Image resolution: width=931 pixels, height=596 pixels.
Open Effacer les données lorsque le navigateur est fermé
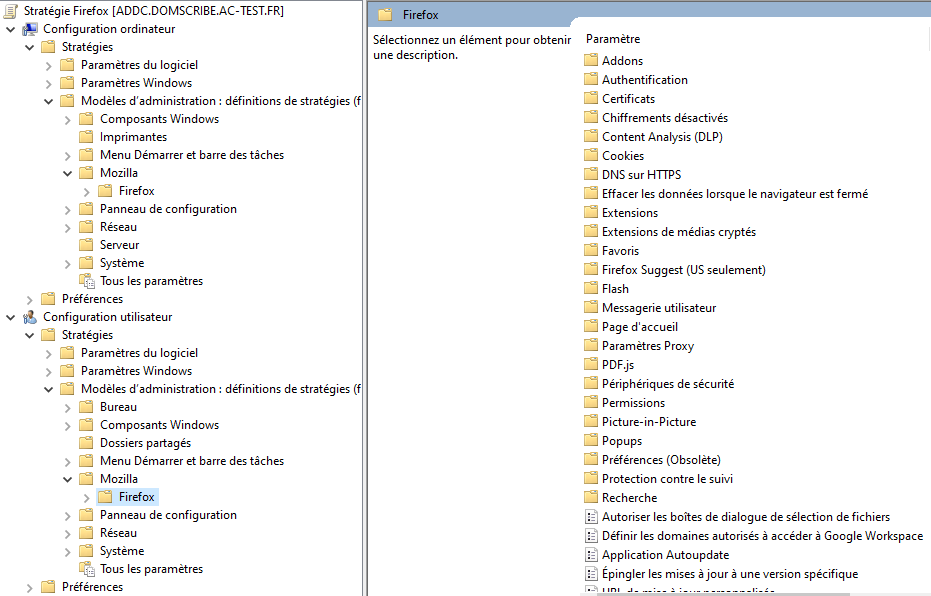click(x=735, y=194)
